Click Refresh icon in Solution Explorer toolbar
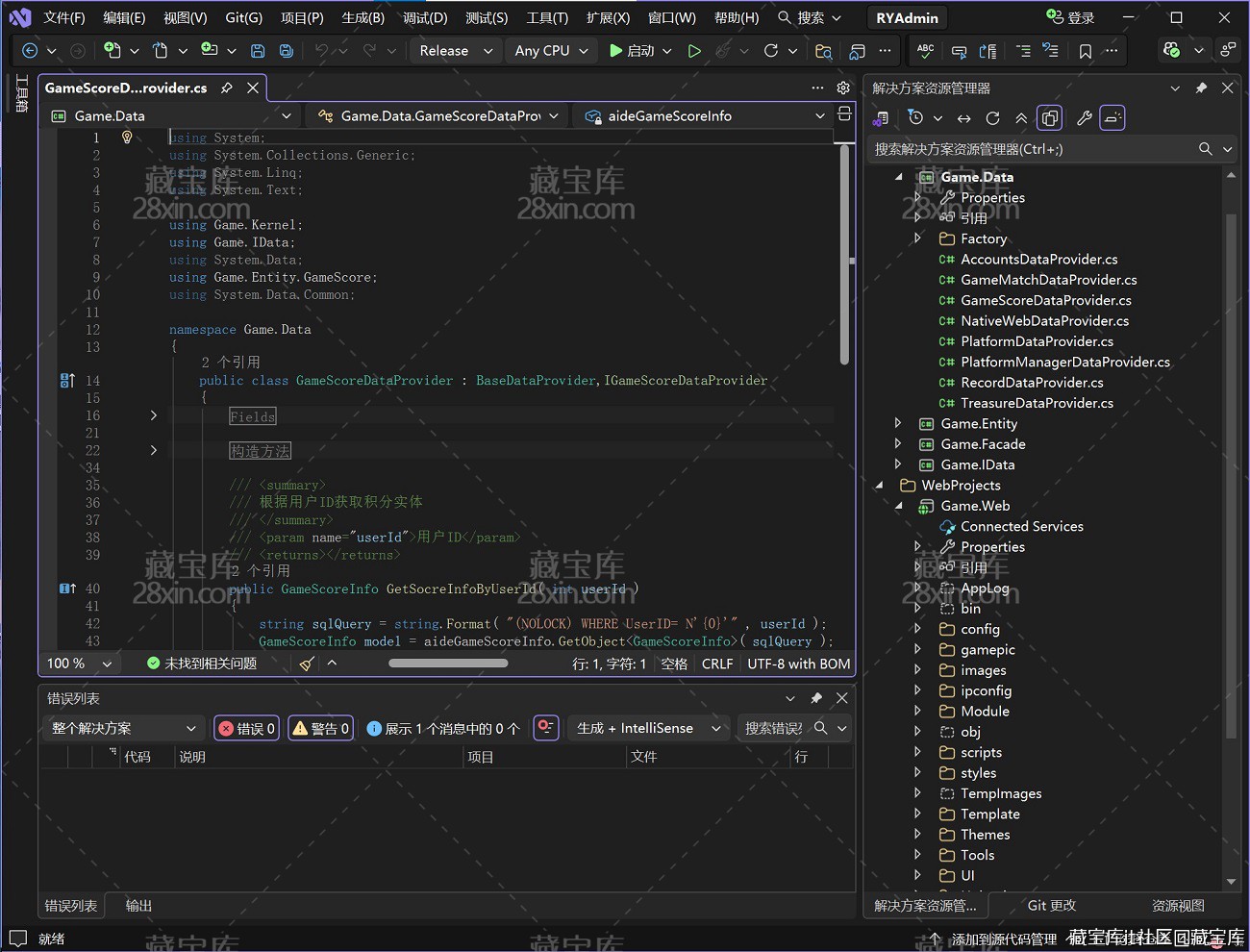Screen dimensions: 1250x952 [x=992, y=118]
